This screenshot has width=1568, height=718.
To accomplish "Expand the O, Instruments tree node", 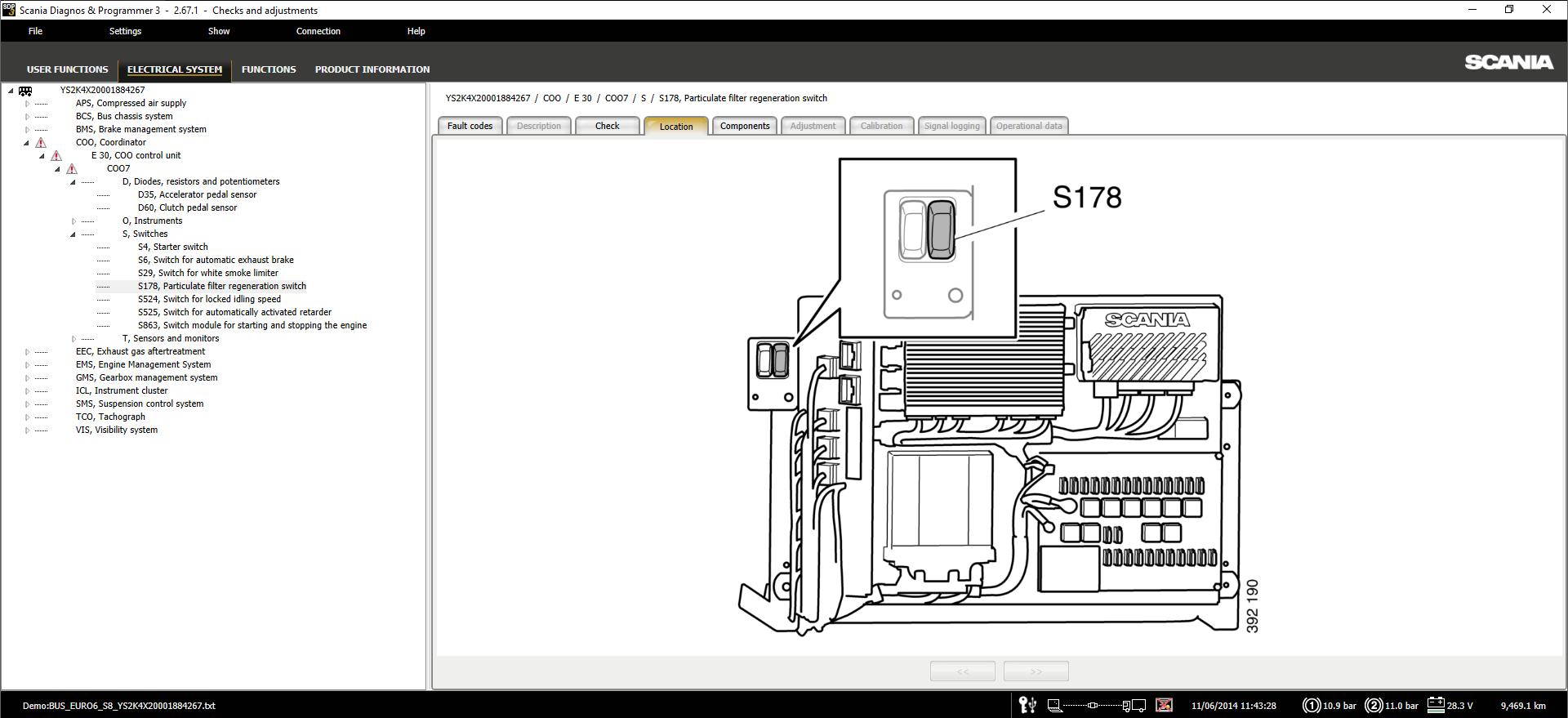I will (x=73, y=221).
